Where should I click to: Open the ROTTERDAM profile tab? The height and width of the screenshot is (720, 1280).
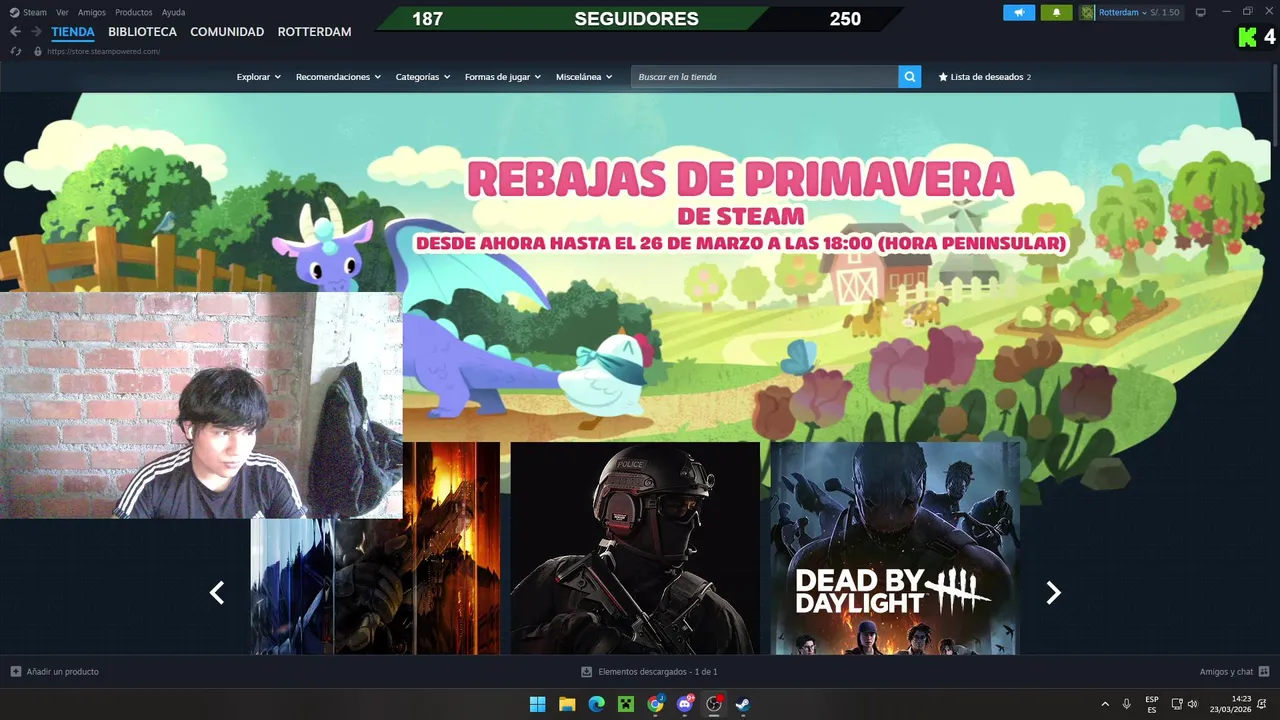314,32
